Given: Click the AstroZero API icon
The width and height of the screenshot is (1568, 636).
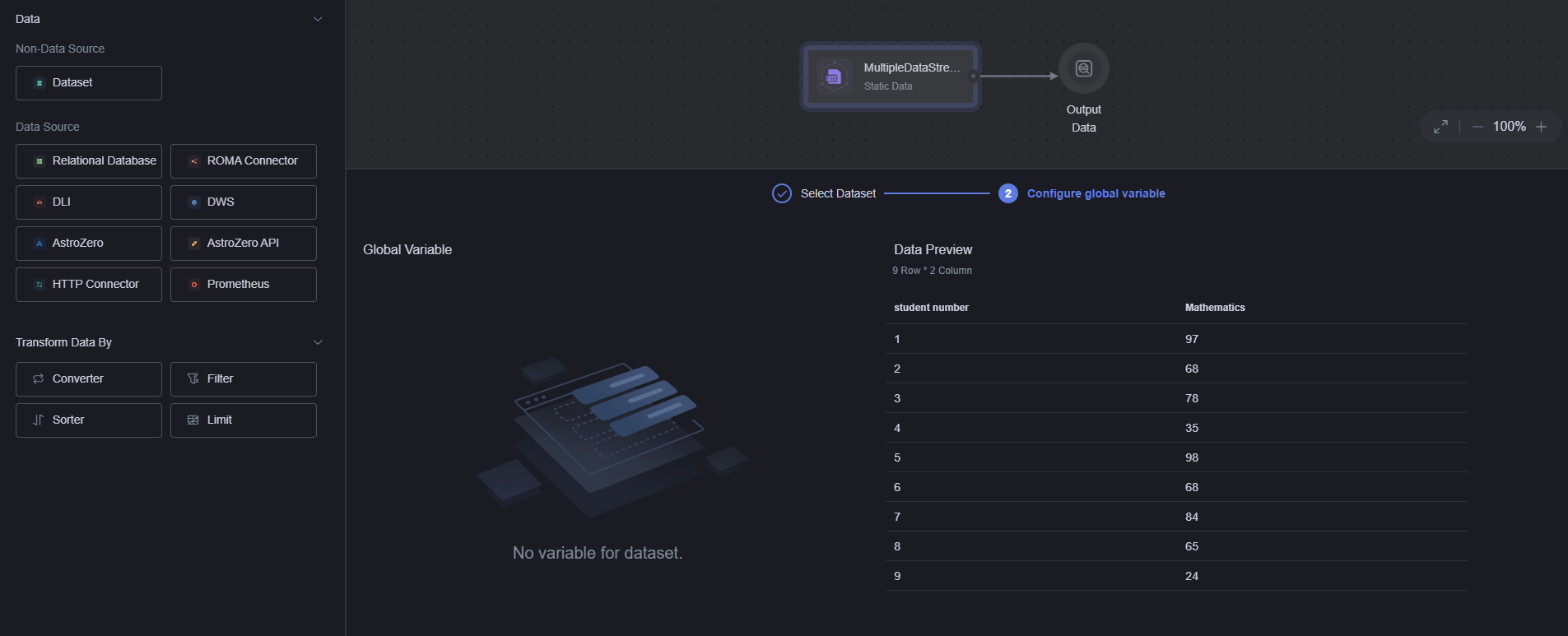Looking at the screenshot, I should tap(194, 244).
